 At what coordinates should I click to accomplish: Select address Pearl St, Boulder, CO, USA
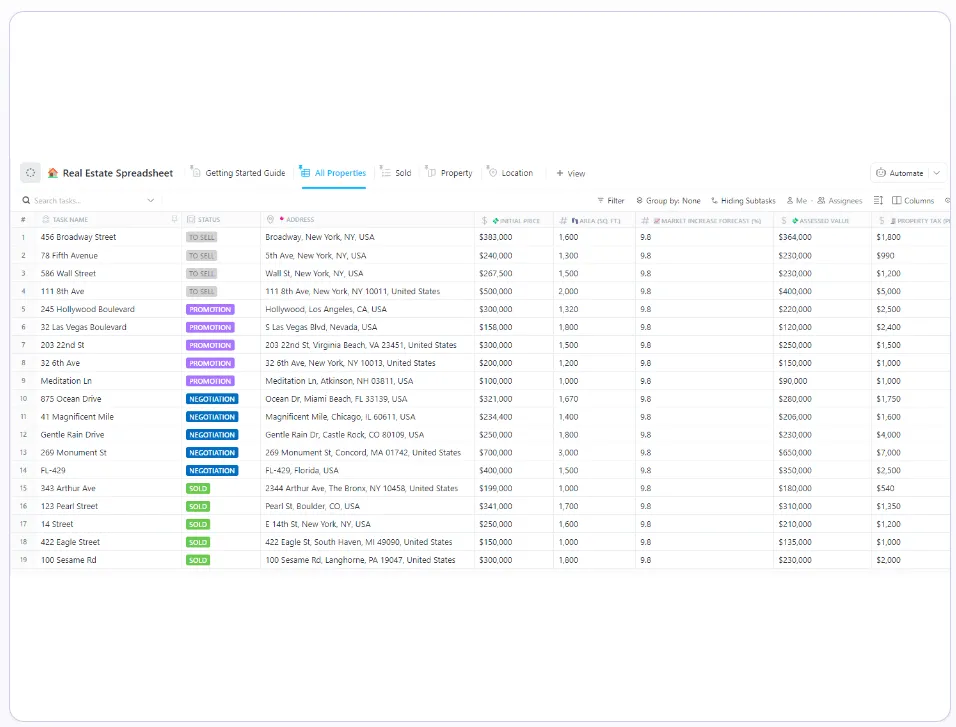312,506
